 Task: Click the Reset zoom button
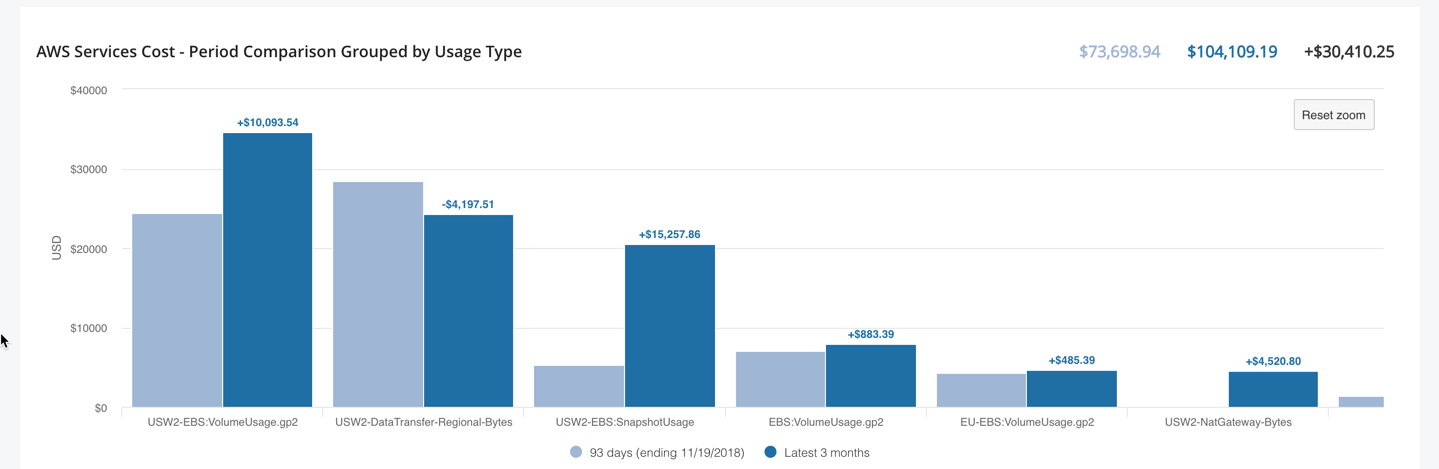[1334, 115]
